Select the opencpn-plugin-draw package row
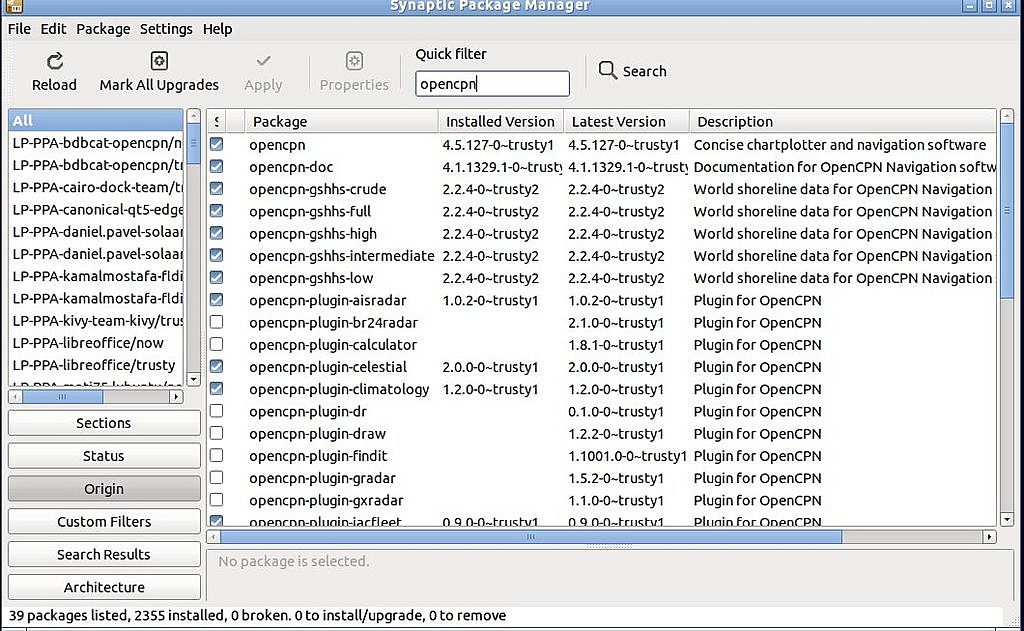Image resolution: width=1024 pixels, height=631 pixels. (602, 433)
